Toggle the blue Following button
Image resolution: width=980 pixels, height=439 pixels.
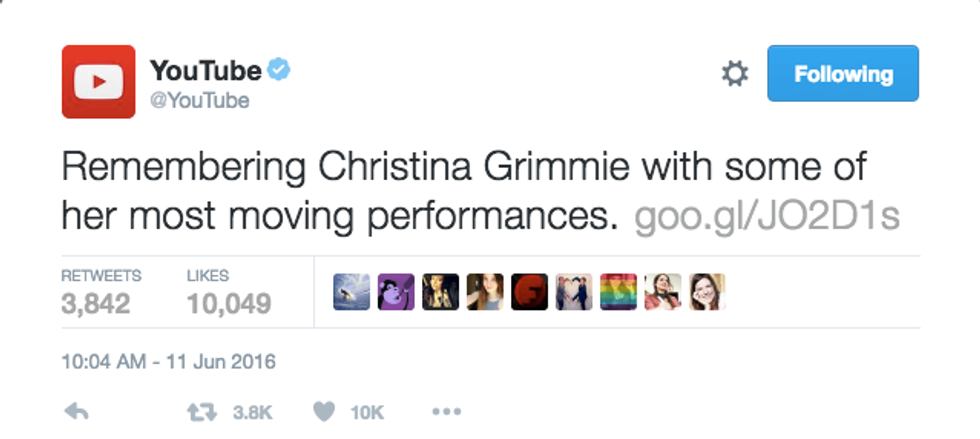click(x=842, y=74)
